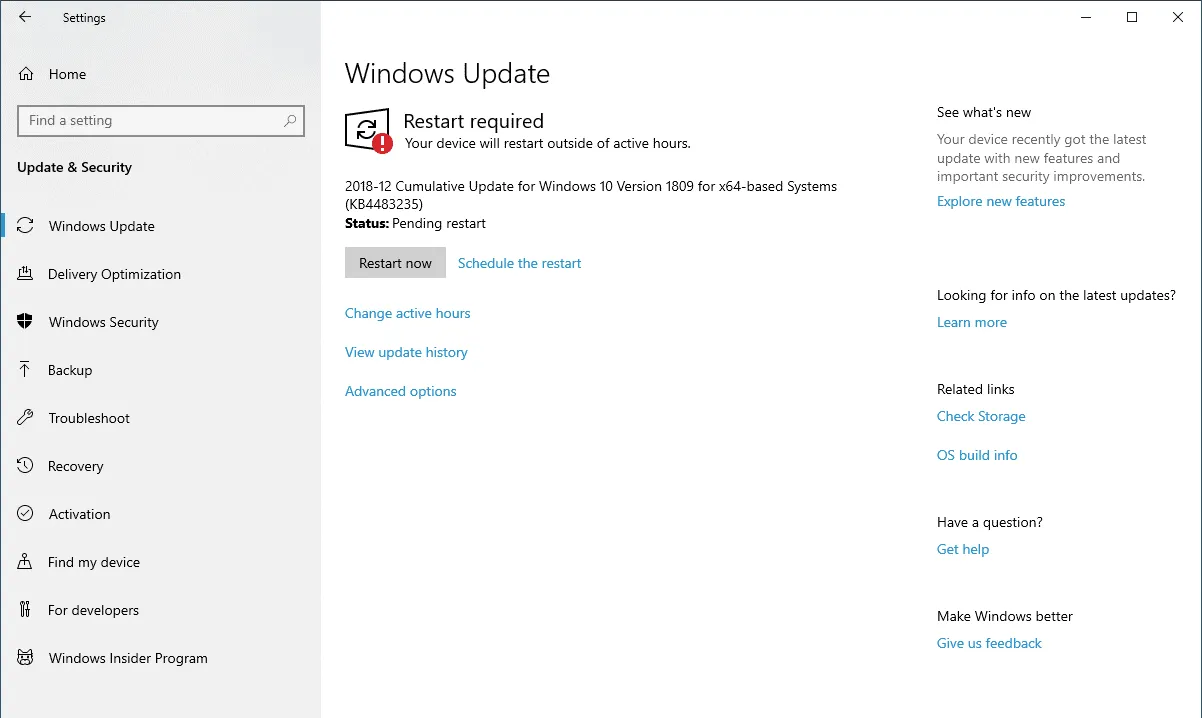Open Recovery settings via its clock icon
Screen dimensions: 1202x718
[x=26, y=465]
